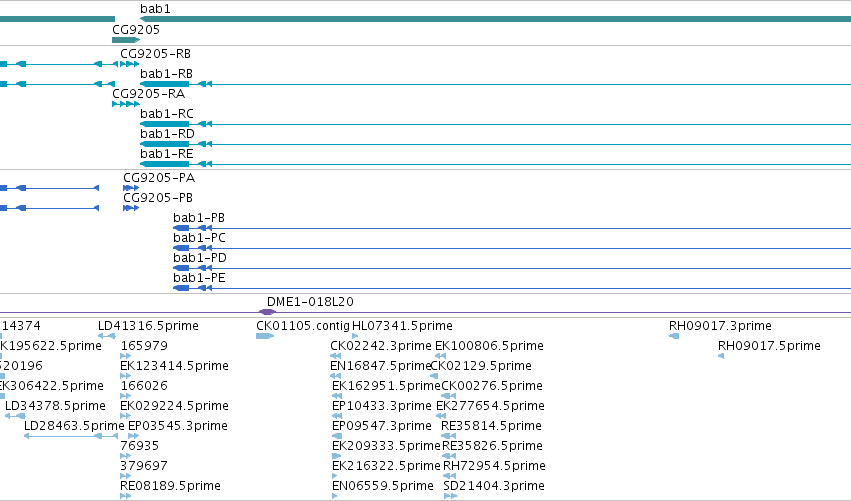This screenshot has width=851, height=501.
Task: Select EP09547.3prime EST label
Action: (382, 426)
